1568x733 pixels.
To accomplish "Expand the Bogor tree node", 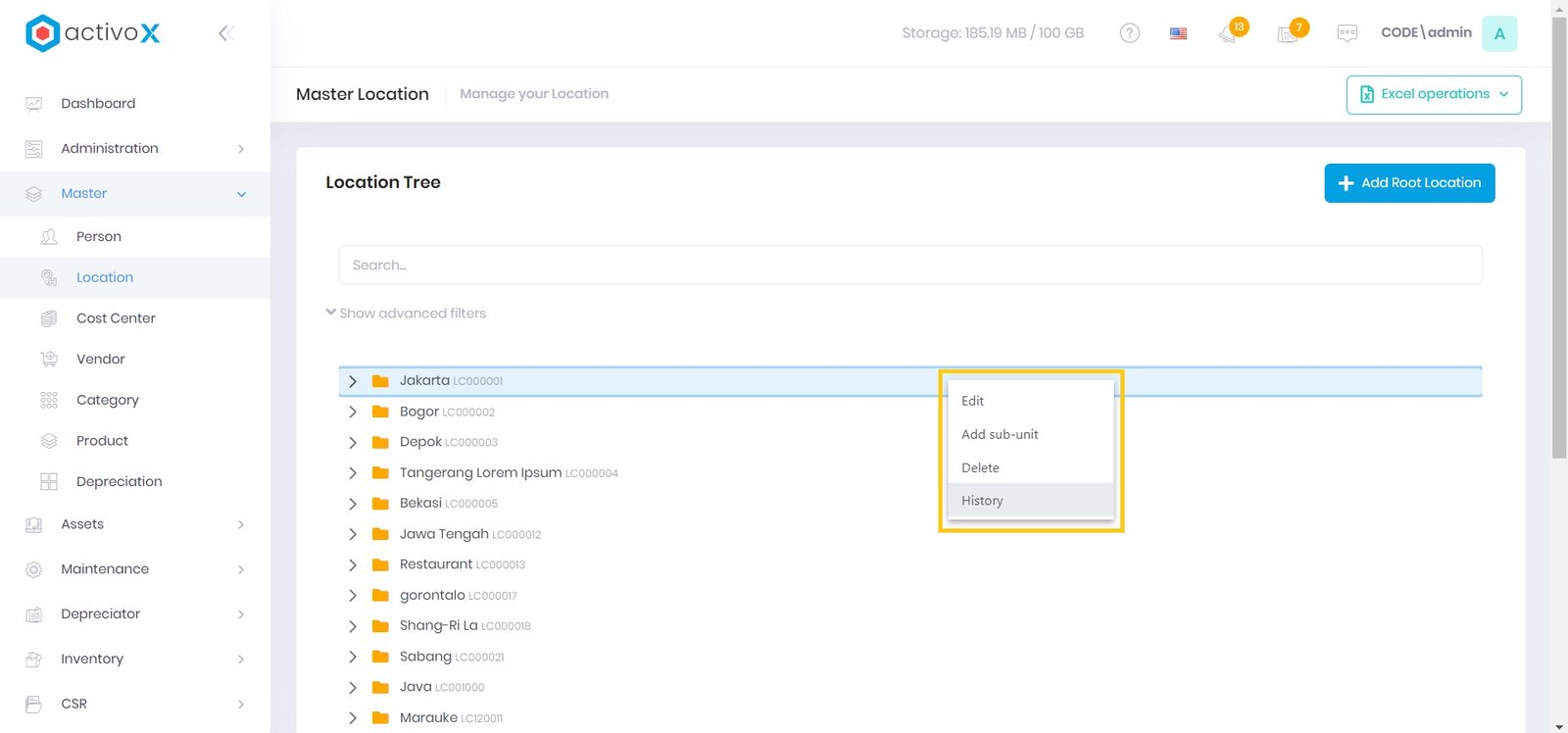I will coord(353,413).
